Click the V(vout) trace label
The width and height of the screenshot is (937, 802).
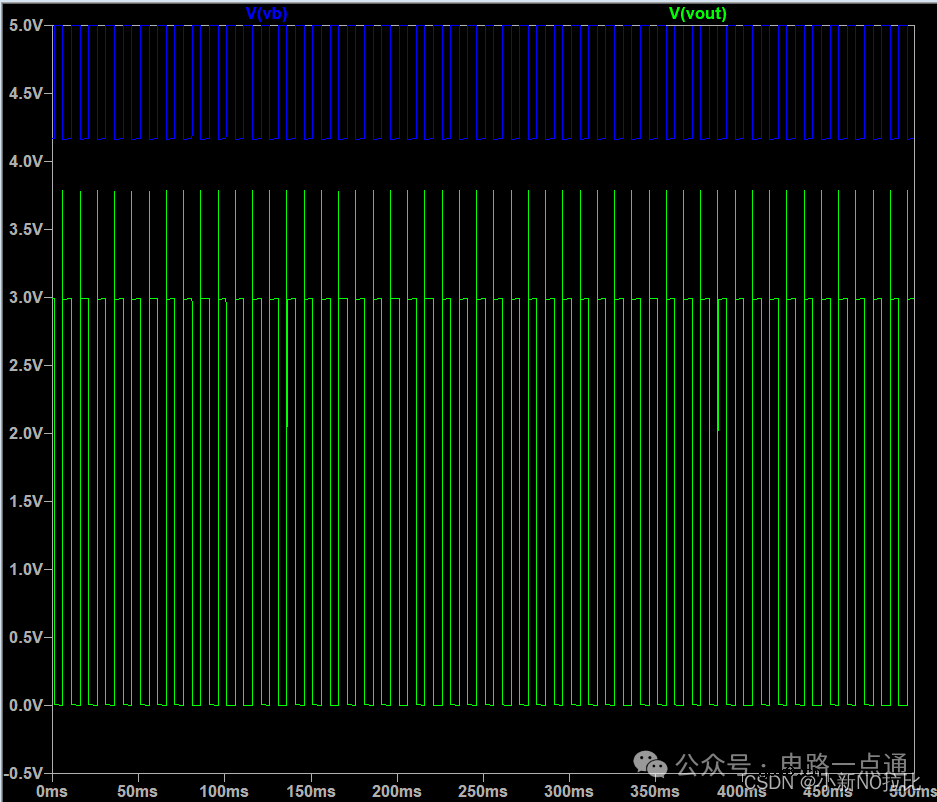697,13
